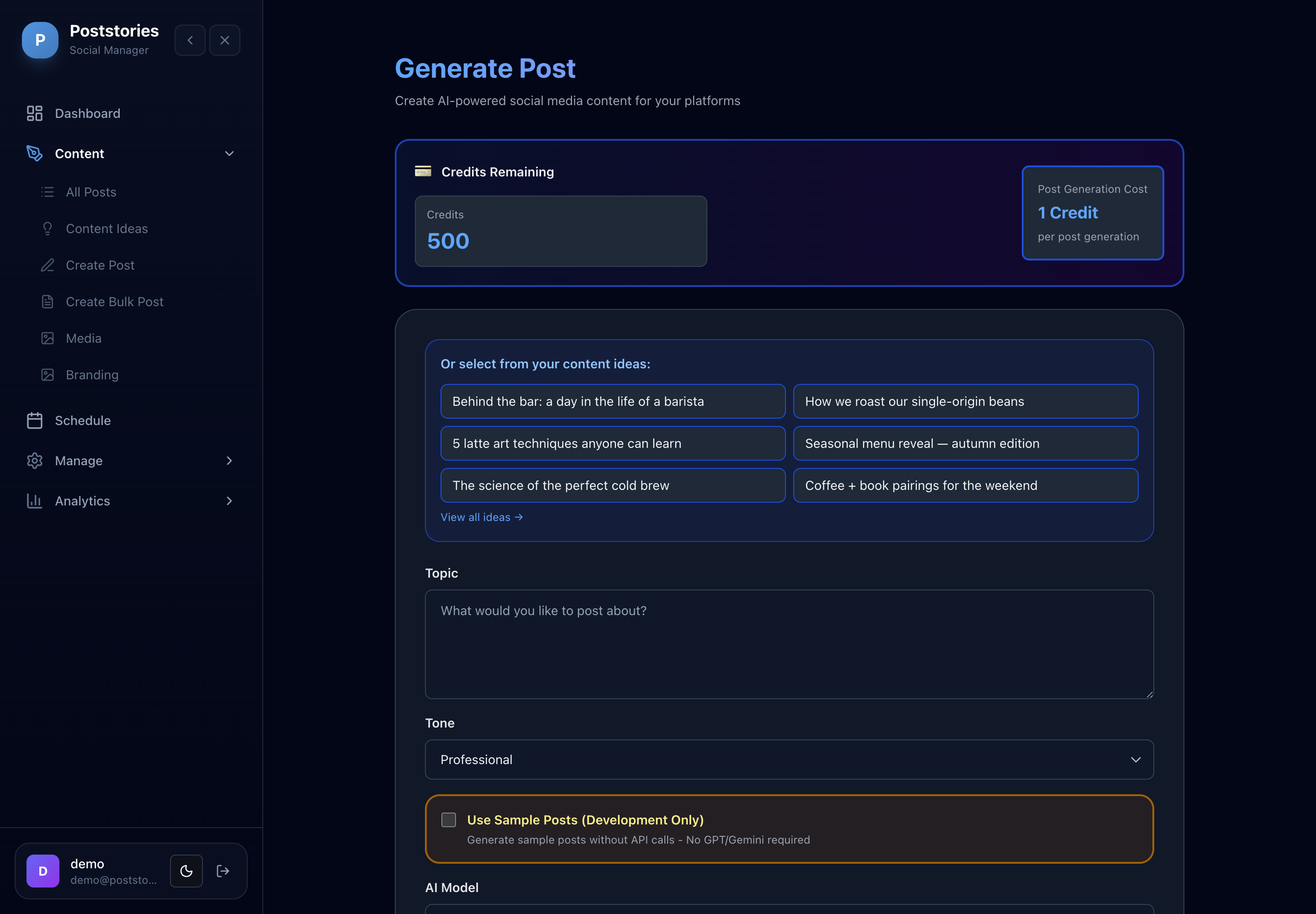Select idea about perfect cold brew

[613, 485]
